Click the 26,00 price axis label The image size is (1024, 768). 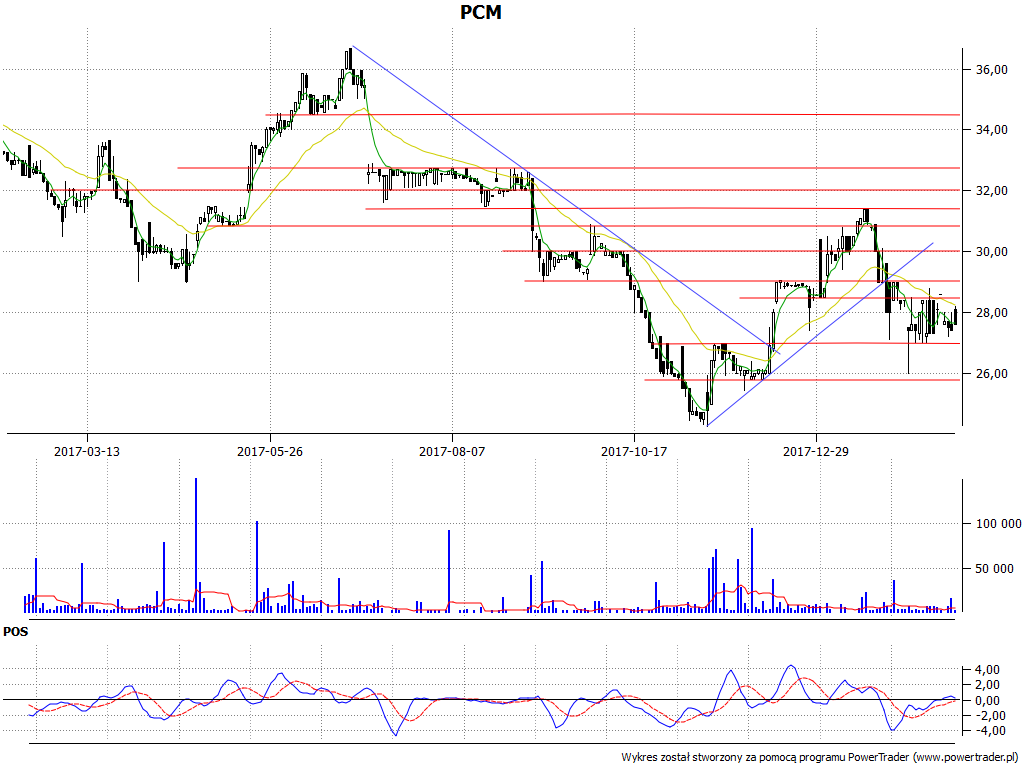pos(991,374)
